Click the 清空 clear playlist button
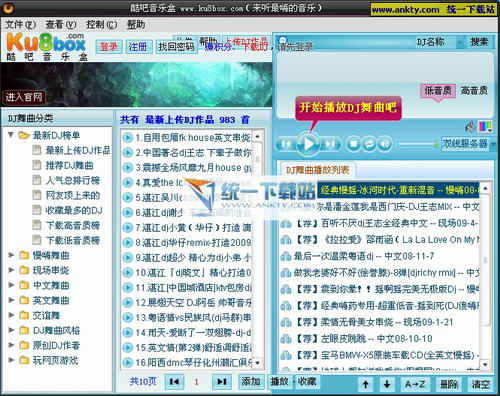 pyautogui.click(x=480, y=384)
